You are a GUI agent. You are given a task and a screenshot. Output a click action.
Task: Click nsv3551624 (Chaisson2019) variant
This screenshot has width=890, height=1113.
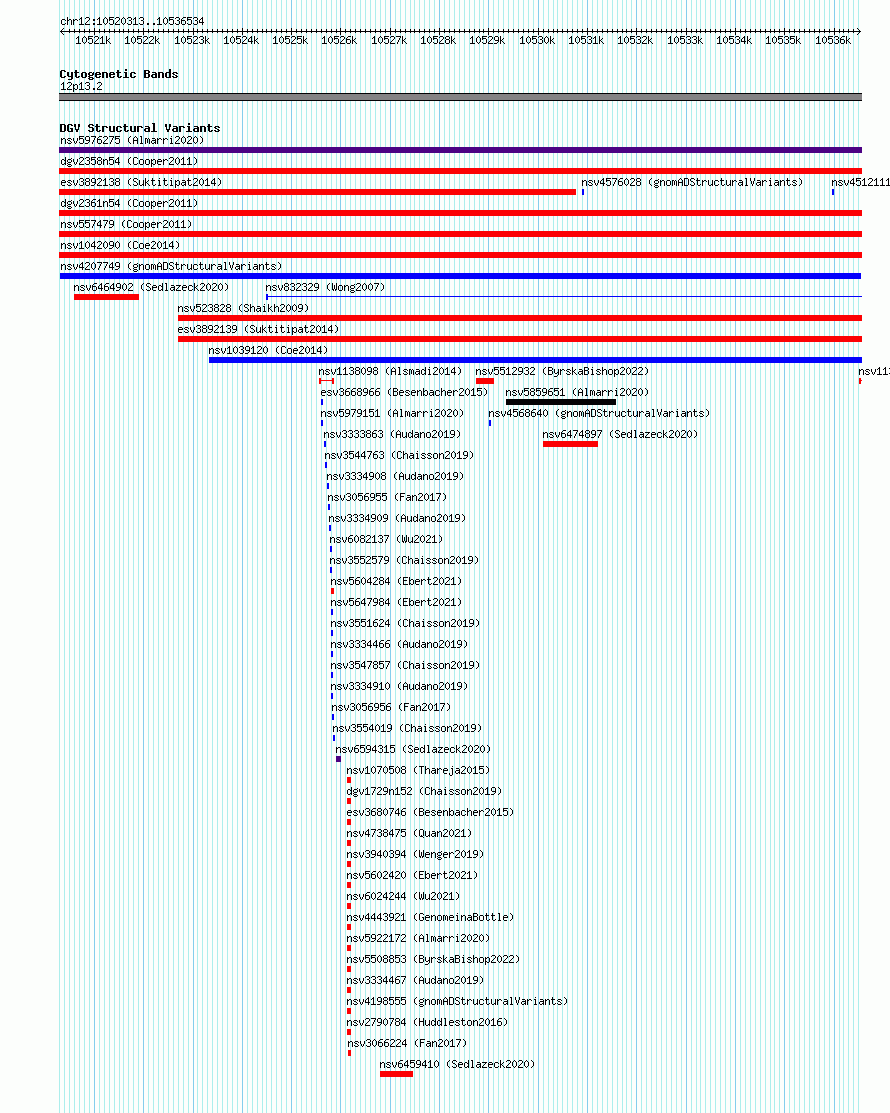pyautogui.click(x=405, y=623)
